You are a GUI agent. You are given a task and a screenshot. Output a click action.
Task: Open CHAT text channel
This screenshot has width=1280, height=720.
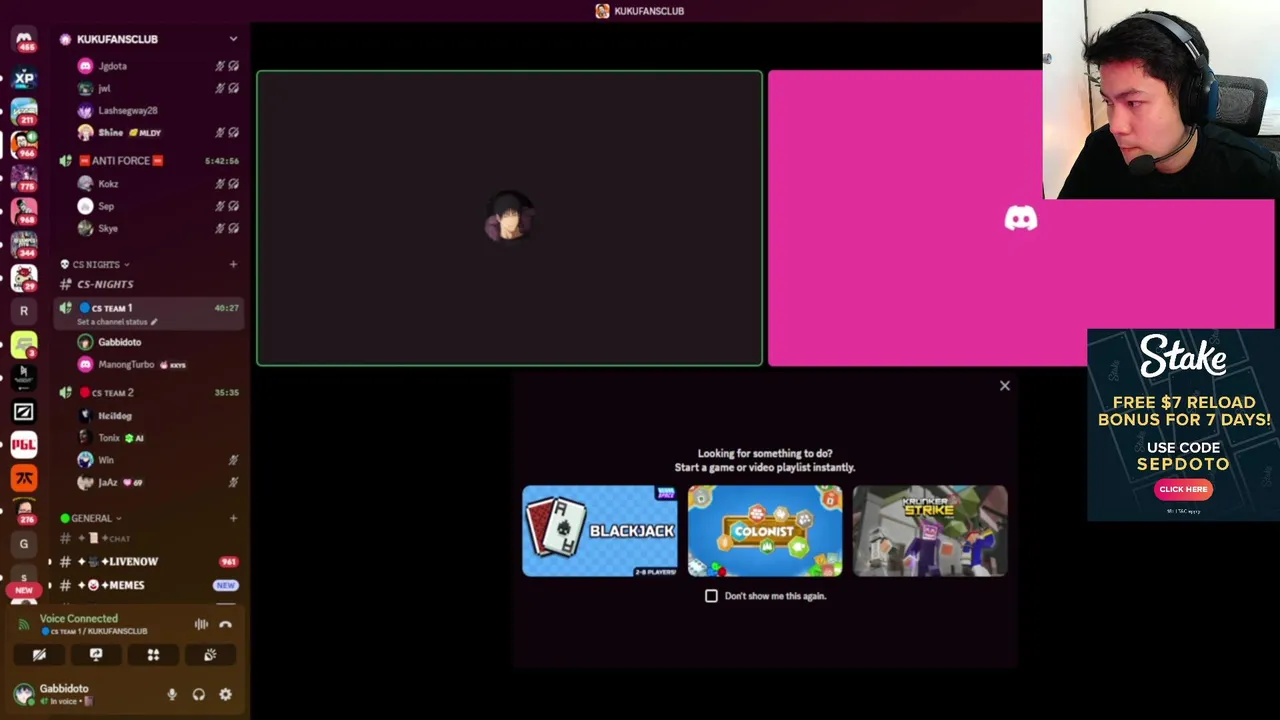(148, 539)
